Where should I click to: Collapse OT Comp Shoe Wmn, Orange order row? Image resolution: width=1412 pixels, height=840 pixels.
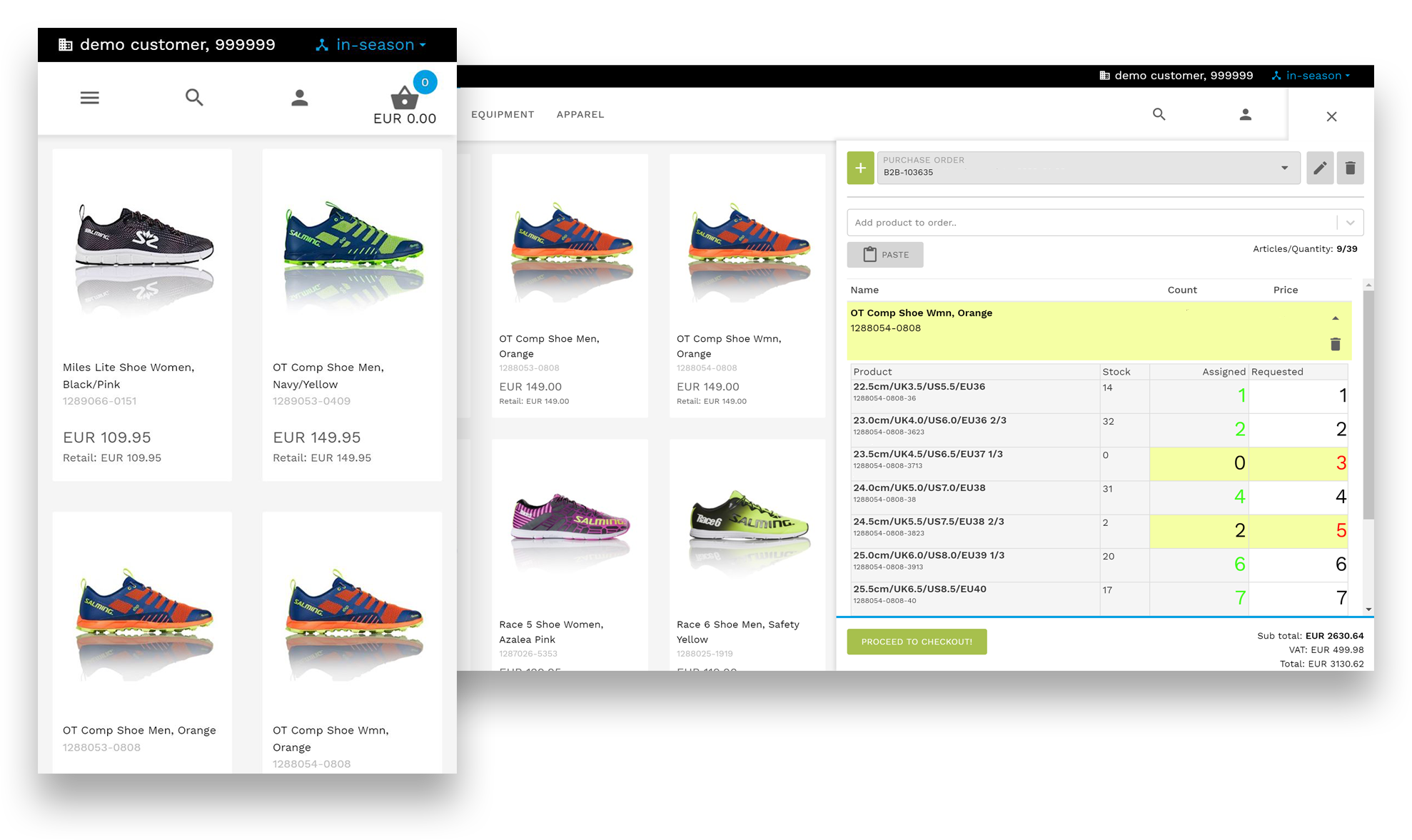(1336, 318)
